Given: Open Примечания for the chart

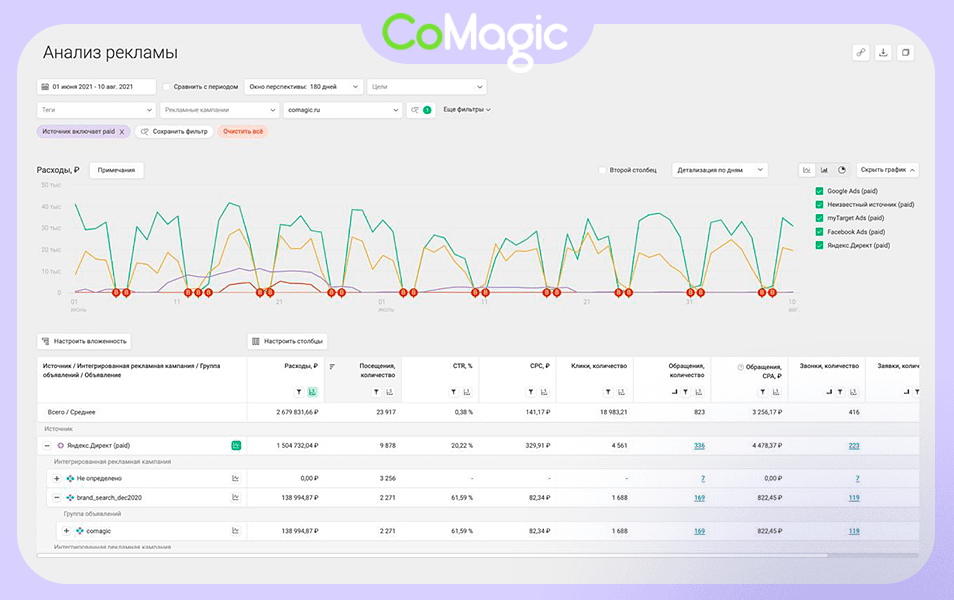Looking at the screenshot, I should [x=116, y=170].
